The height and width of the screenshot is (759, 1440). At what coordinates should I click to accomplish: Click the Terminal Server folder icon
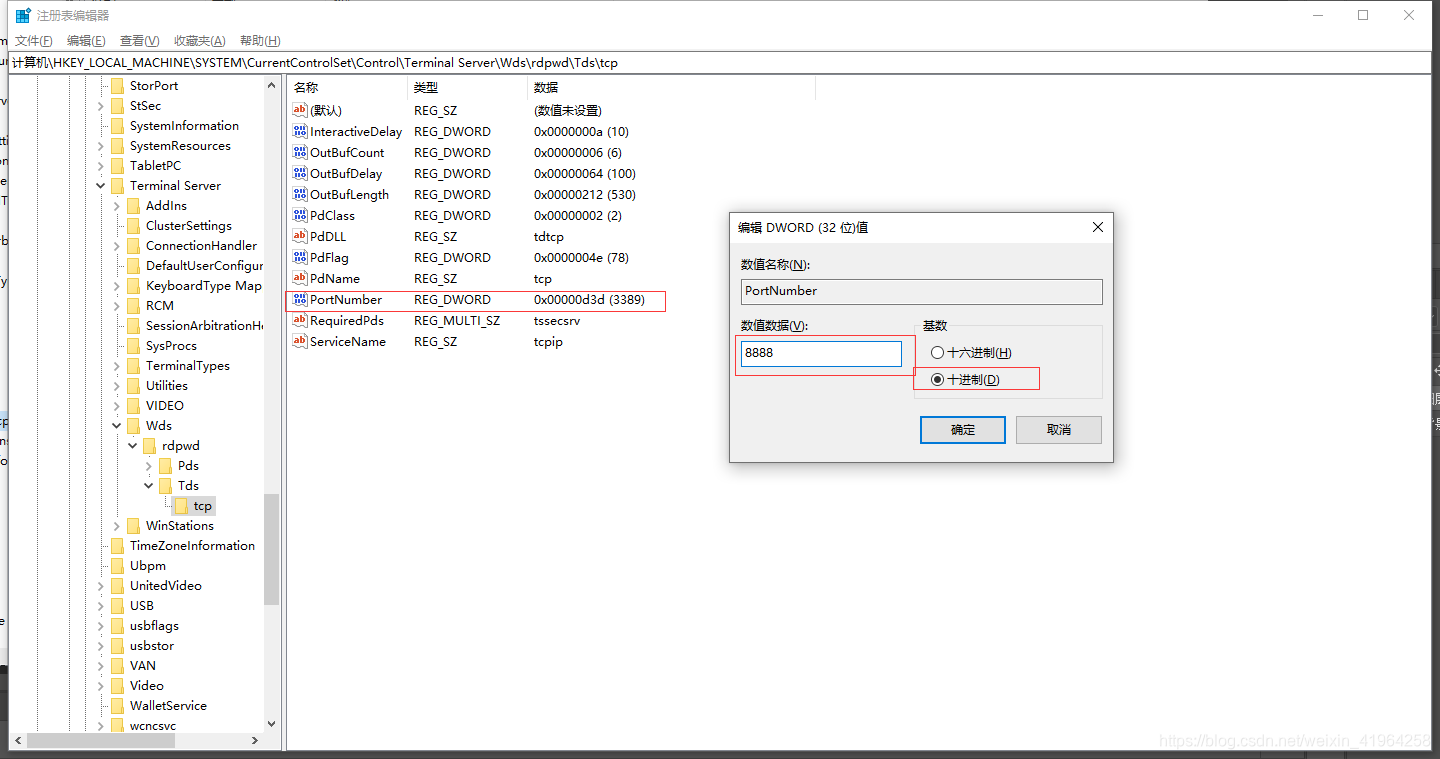pyautogui.click(x=118, y=185)
